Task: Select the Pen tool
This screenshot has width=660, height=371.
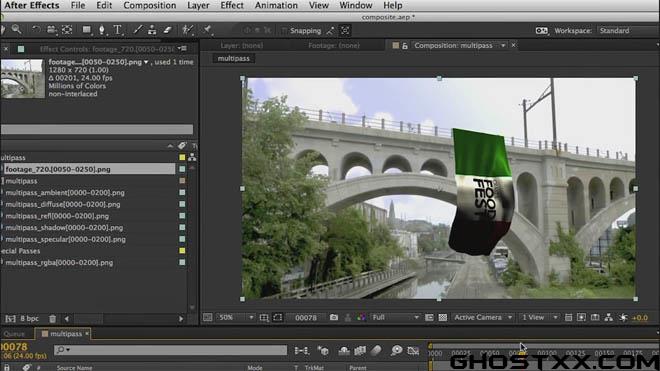Action: click(101, 30)
